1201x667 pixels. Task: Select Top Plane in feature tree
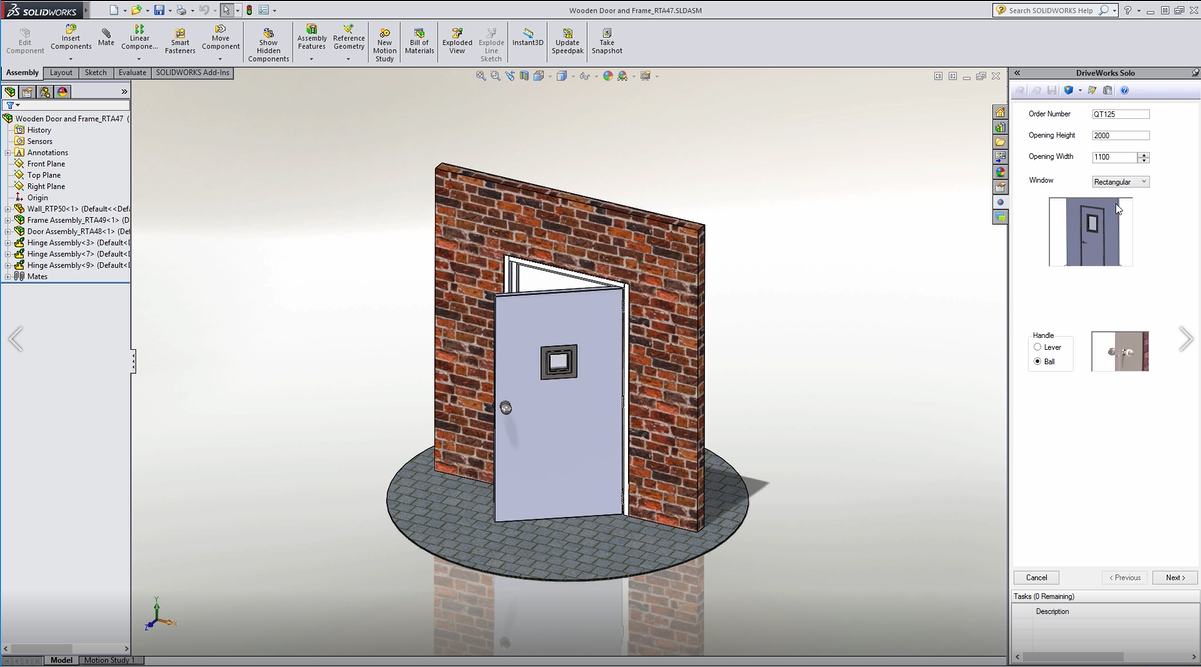pos(44,175)
